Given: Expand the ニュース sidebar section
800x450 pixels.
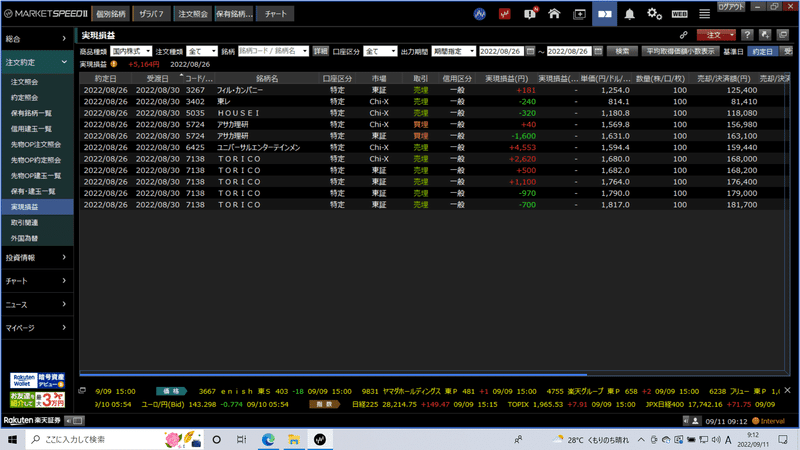Looking at the screenshot, I should coord(36,305).
